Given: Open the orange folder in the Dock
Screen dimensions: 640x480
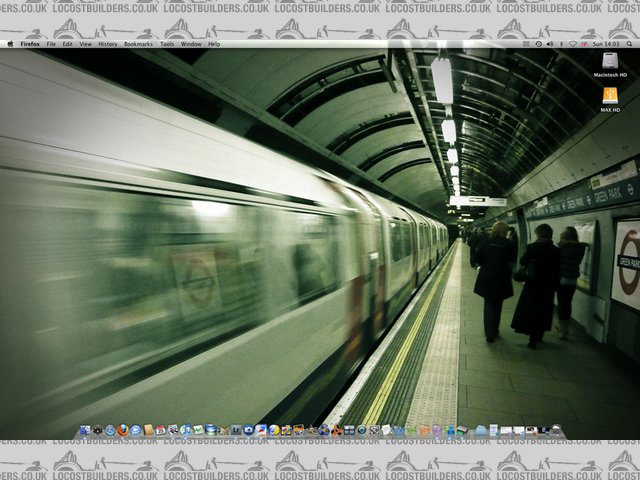Looking at the screenshot, I should click(x=425, y=430).
